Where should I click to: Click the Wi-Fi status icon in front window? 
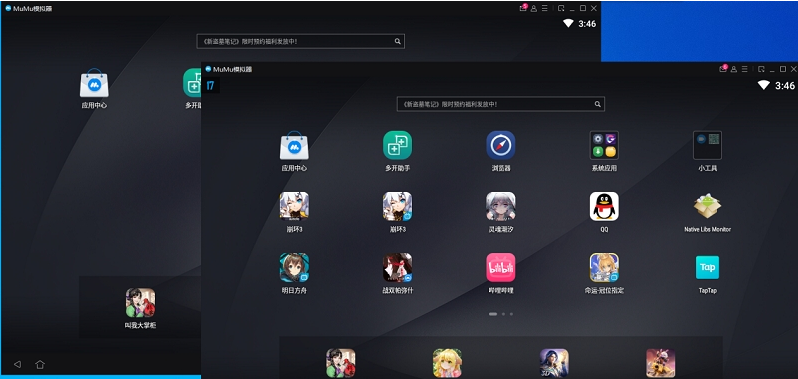tap(763, 85)
